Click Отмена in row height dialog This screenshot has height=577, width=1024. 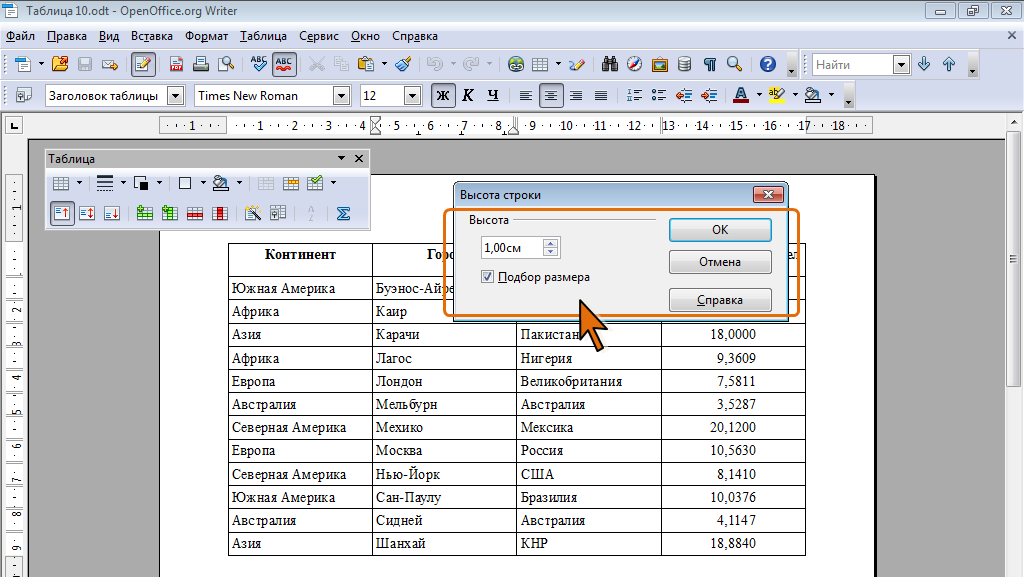pos(720,262)
